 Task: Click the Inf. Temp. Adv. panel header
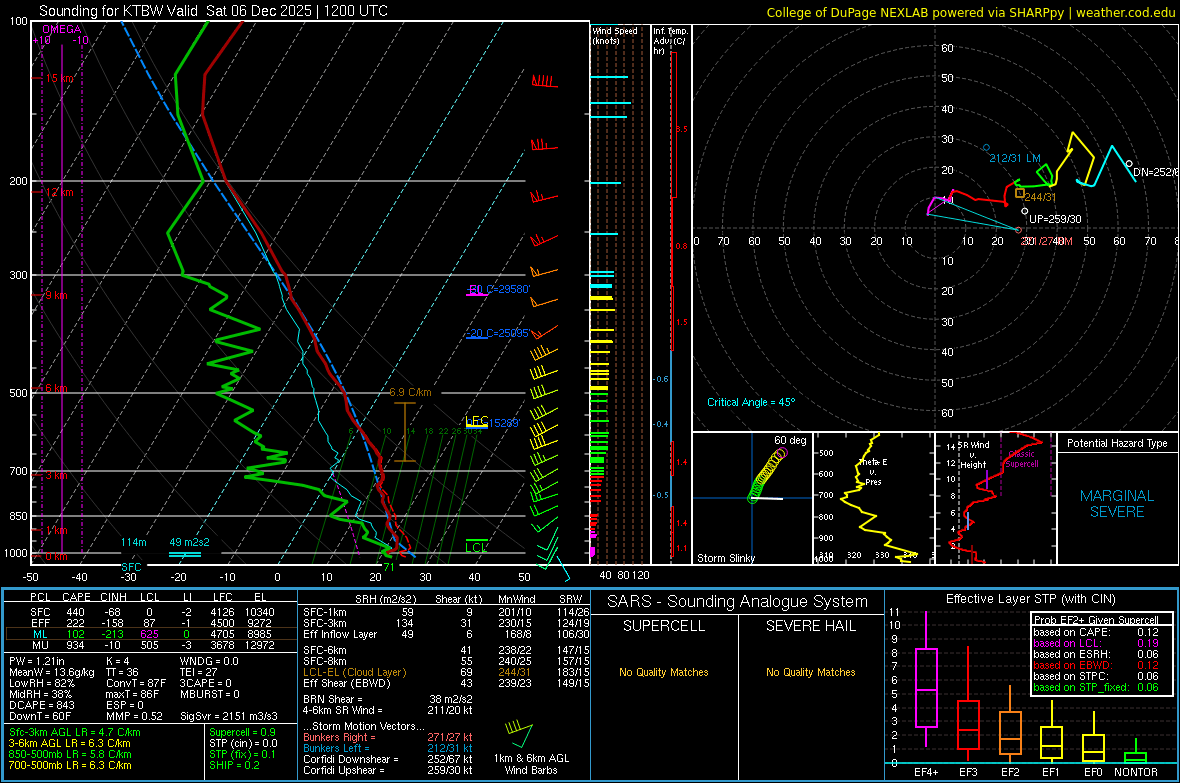(x=670, y=41)
